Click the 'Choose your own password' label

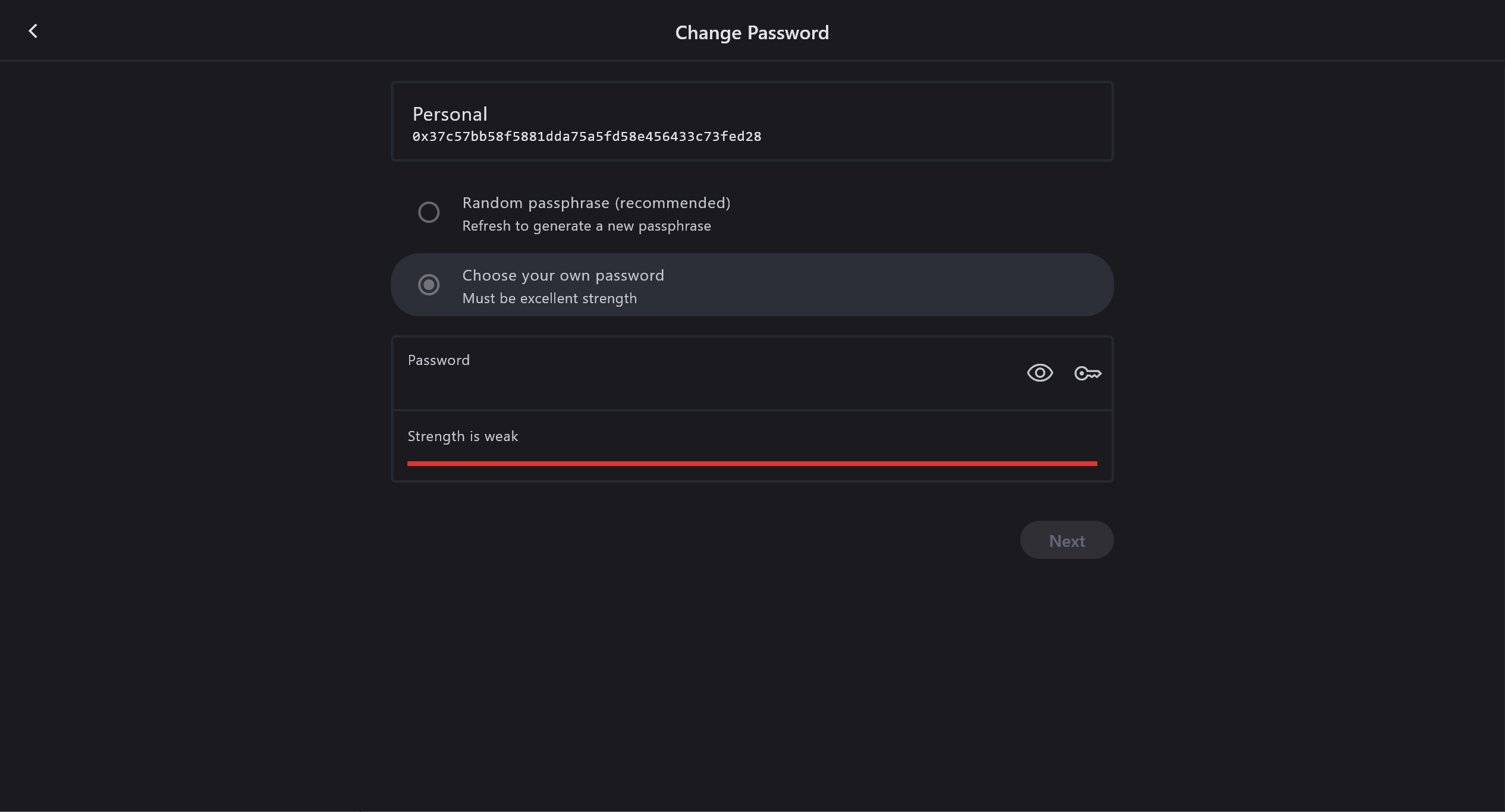(563, 276)
